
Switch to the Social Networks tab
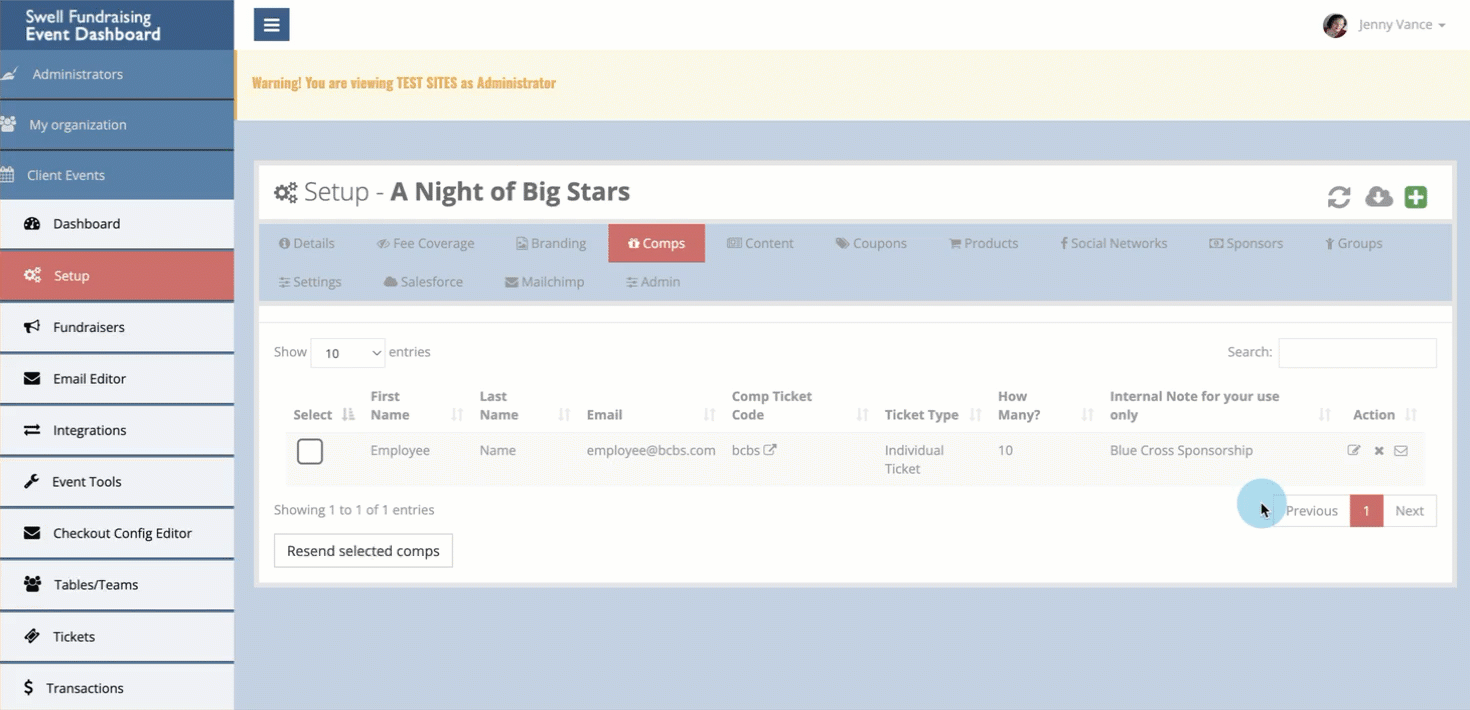(1114, 243)
